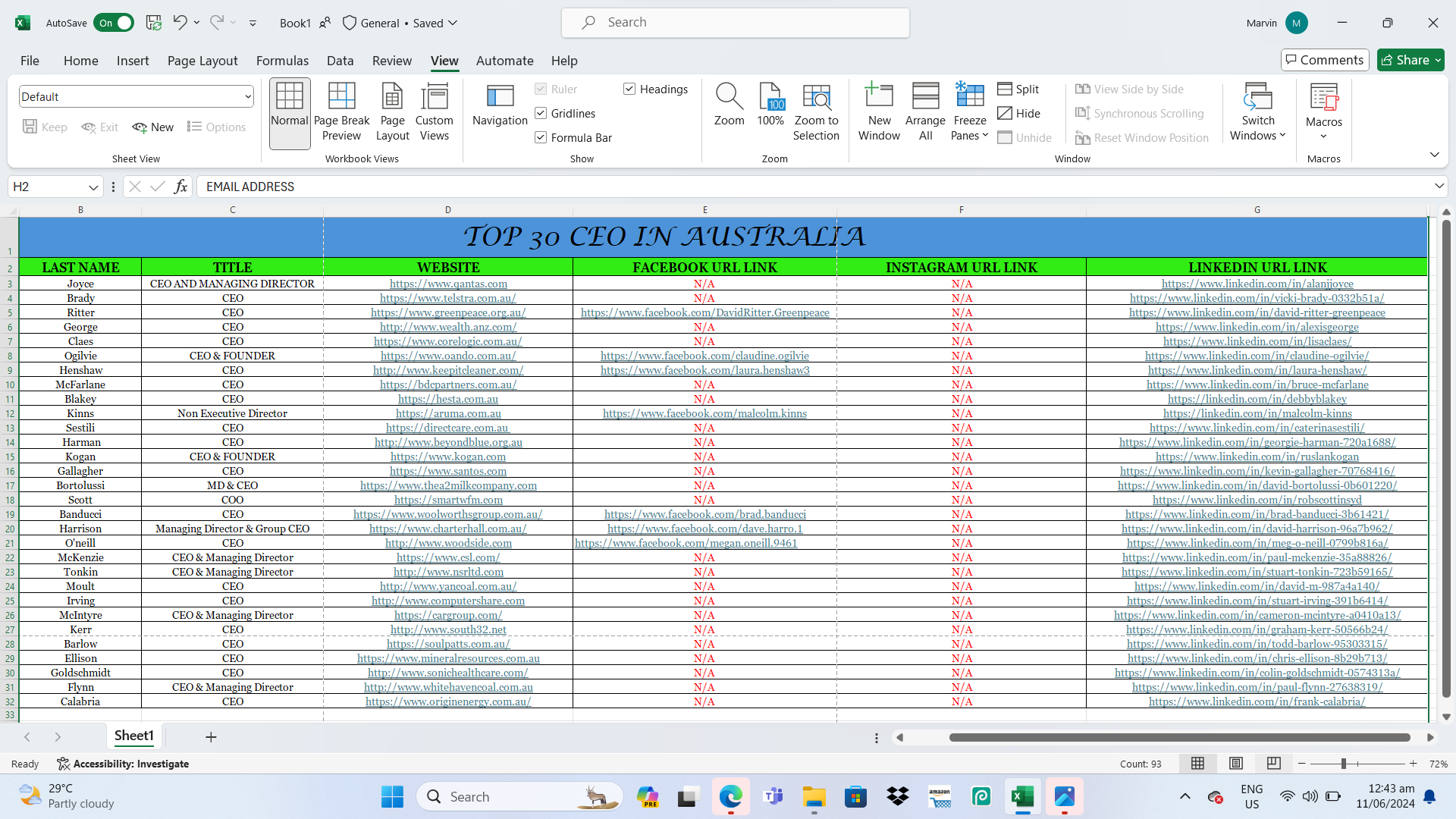
Task: Select Page Break Preview view
Action: tap(341, 111)
